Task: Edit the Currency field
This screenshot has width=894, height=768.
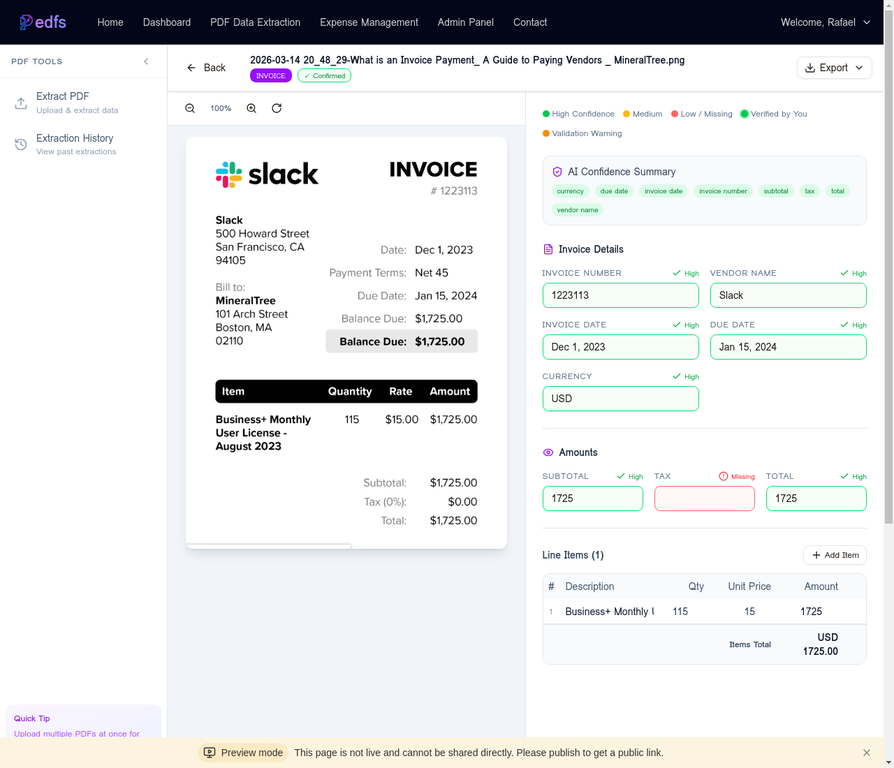Action: coord(620,399)
